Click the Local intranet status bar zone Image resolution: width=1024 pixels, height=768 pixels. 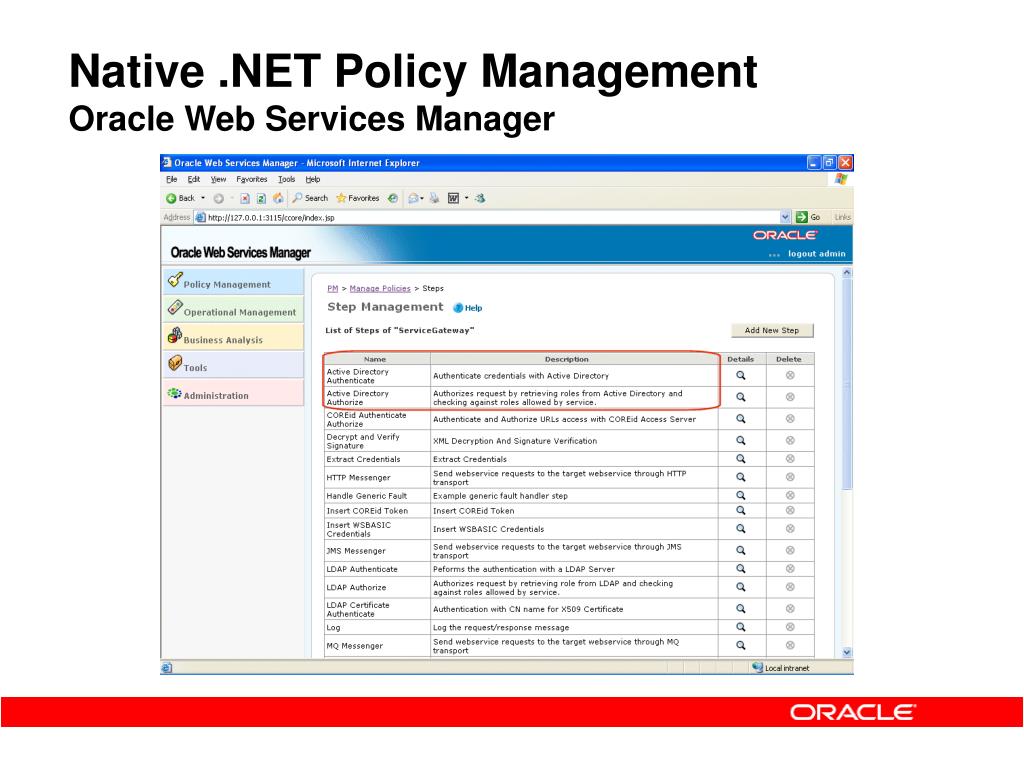[780, 668]
